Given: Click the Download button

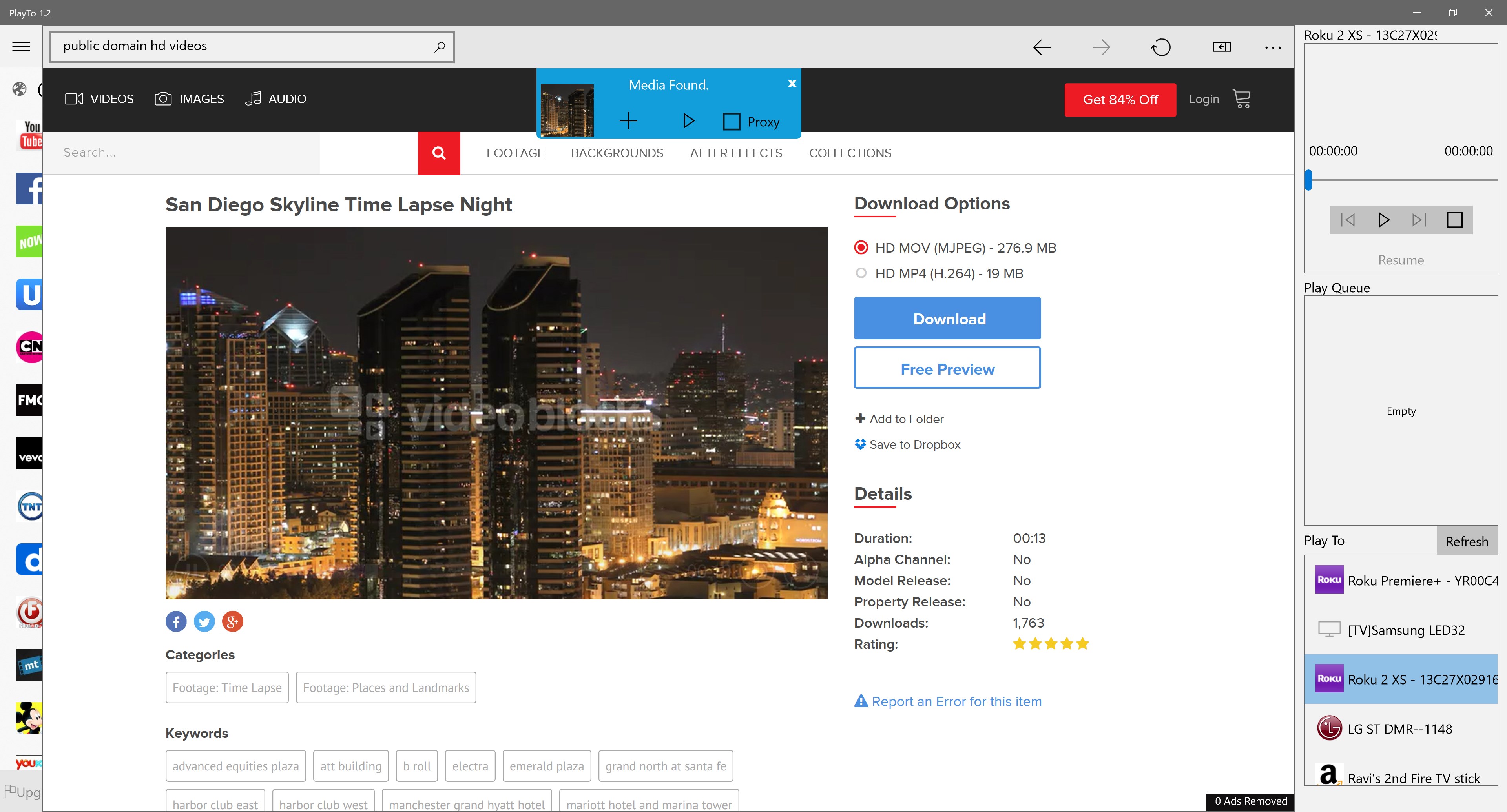Looking at the screenshot, I should coord(947,318).
